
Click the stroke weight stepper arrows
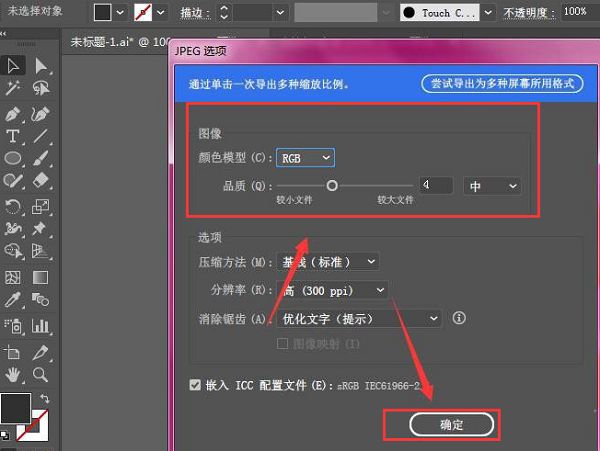224,13
